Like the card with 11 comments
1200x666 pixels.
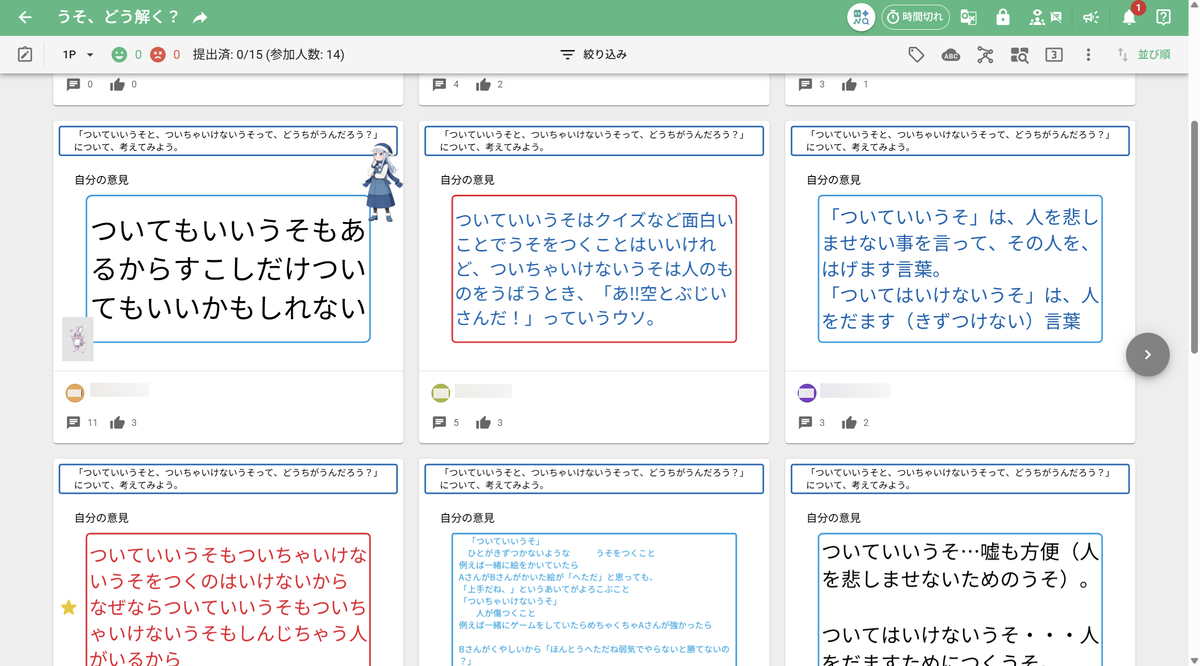pos(117,423)
